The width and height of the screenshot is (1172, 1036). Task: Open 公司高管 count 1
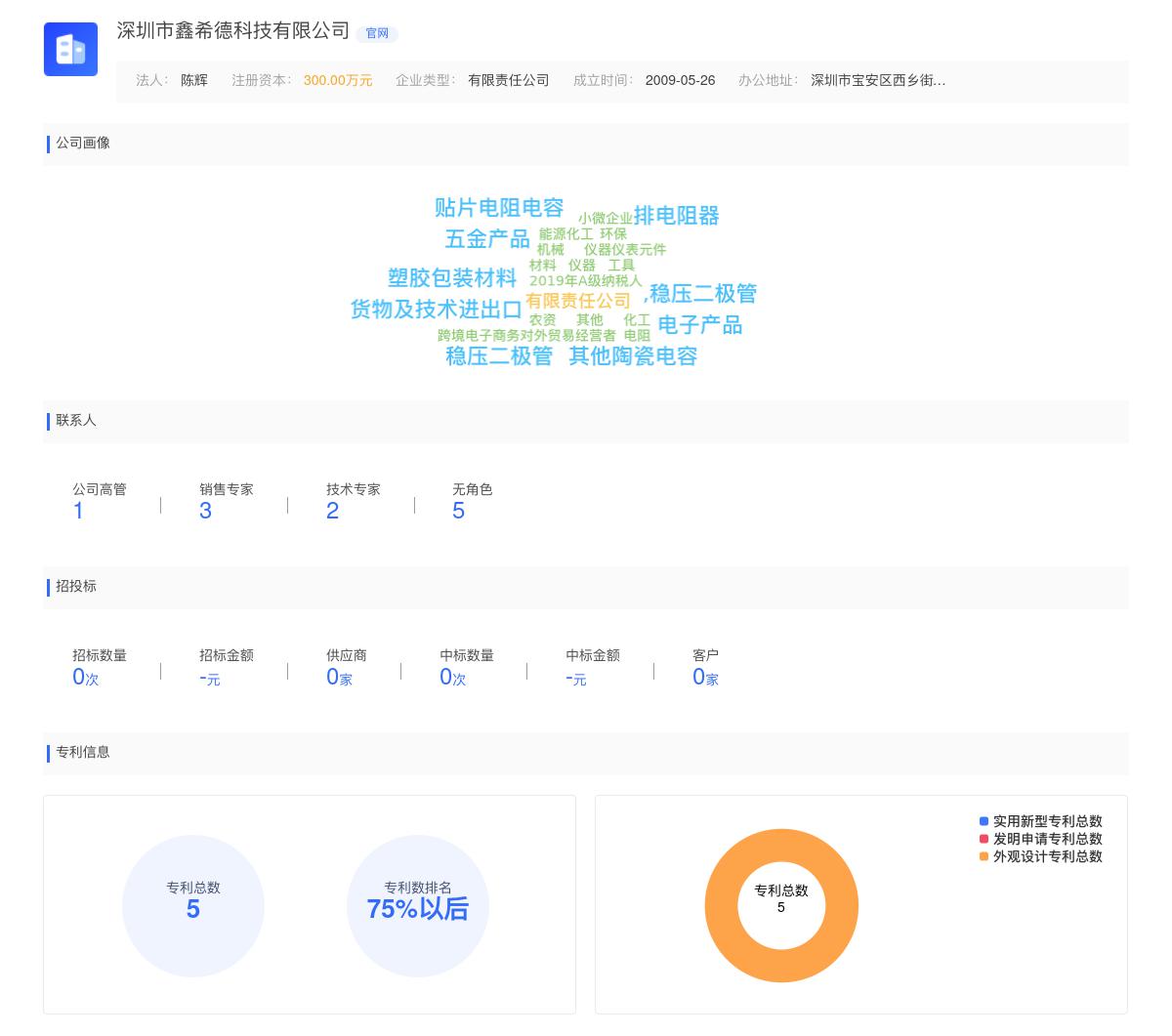pos(78,511)
